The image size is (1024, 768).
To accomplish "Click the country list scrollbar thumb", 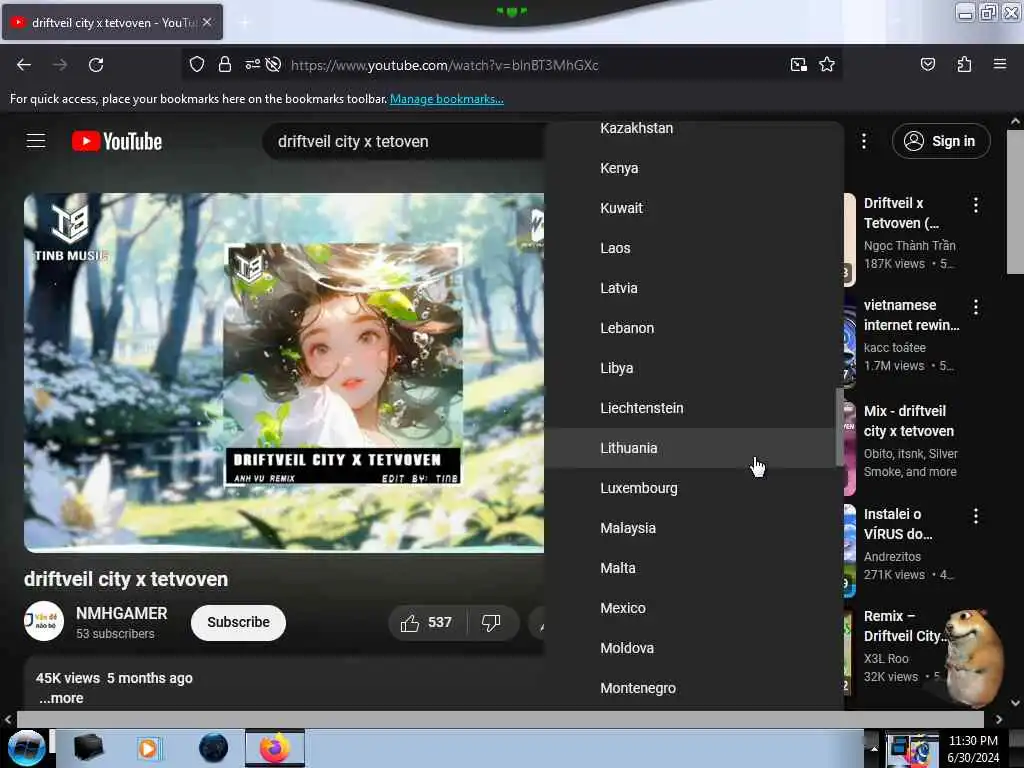I will (x=839, y=427).
